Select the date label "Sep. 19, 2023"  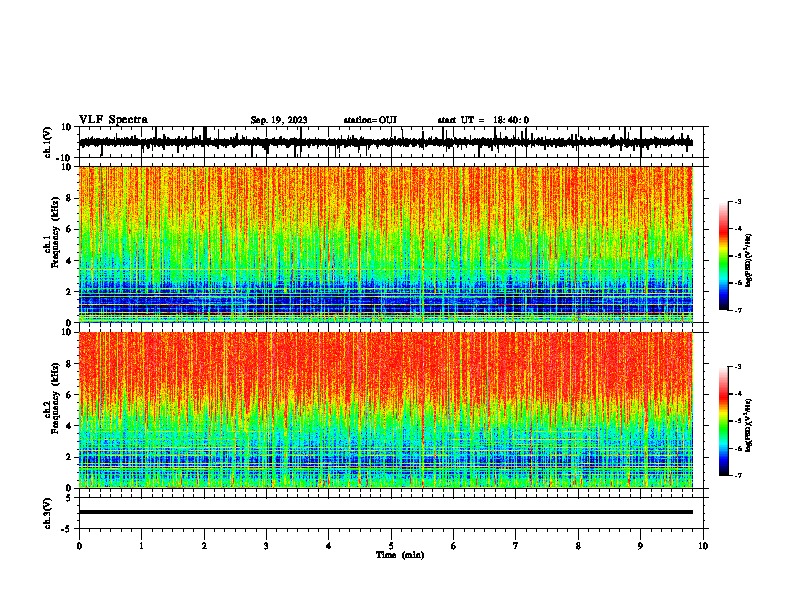click(279, 120)
